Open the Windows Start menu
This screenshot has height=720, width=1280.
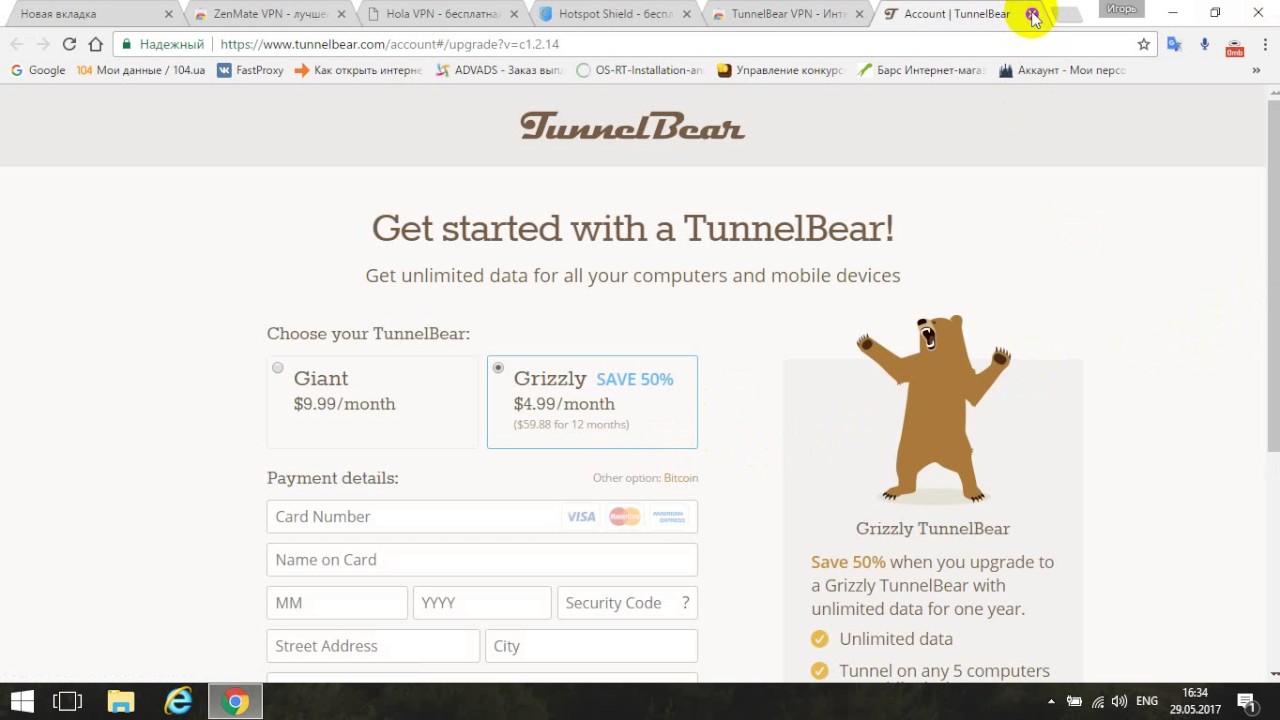[22, 701]
